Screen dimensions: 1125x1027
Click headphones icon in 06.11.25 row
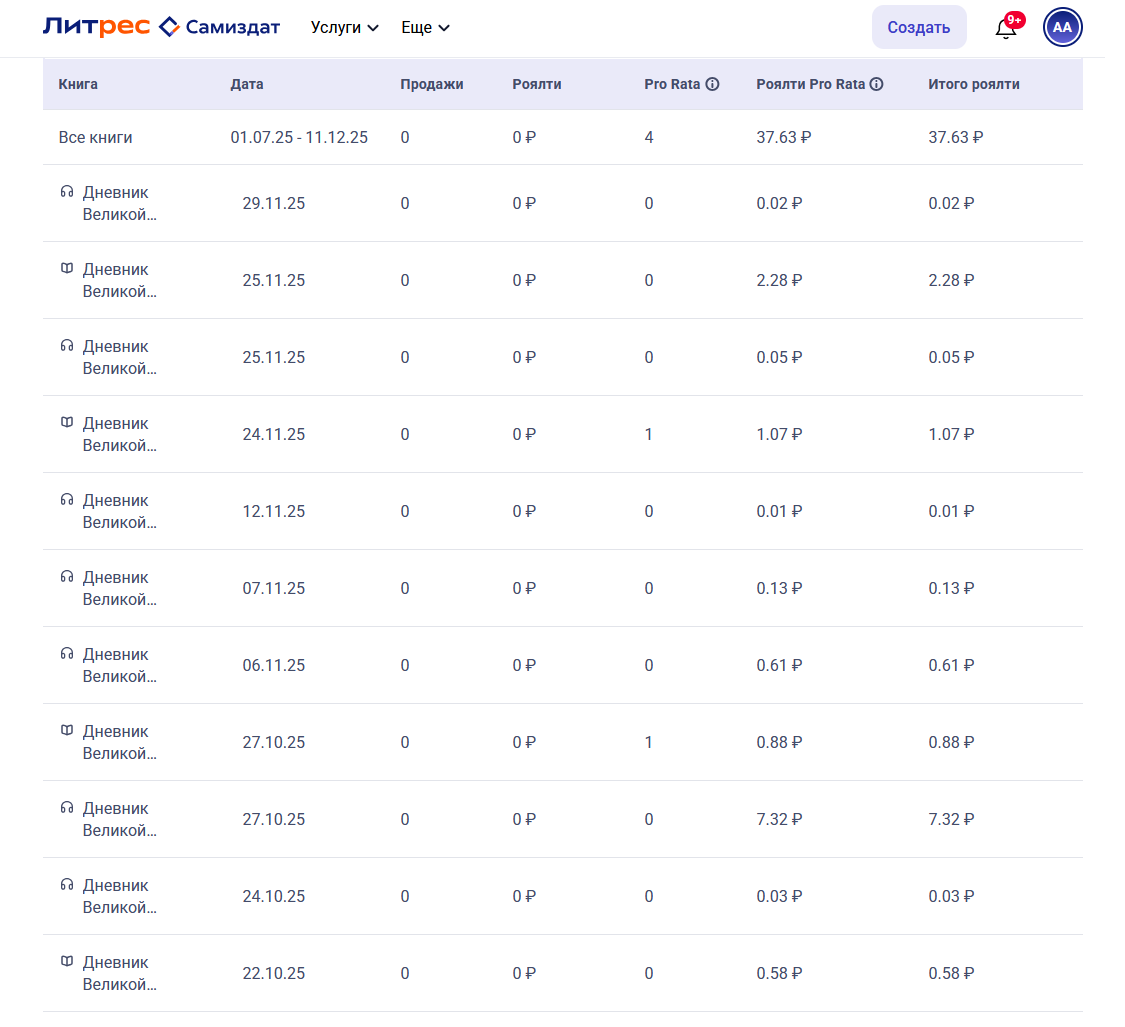67,654
